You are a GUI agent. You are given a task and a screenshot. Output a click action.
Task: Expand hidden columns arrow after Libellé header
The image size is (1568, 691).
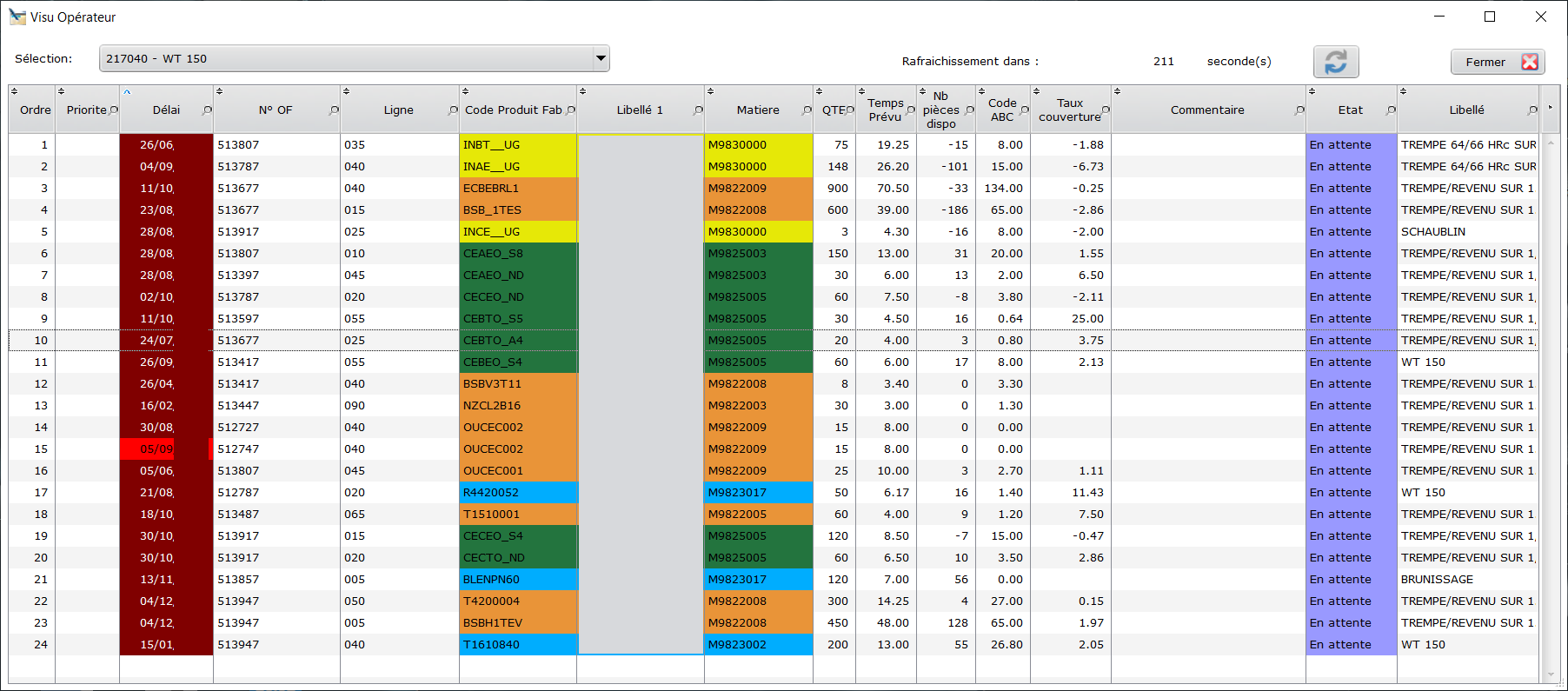pyautogui.click(x=1550, y=108)
